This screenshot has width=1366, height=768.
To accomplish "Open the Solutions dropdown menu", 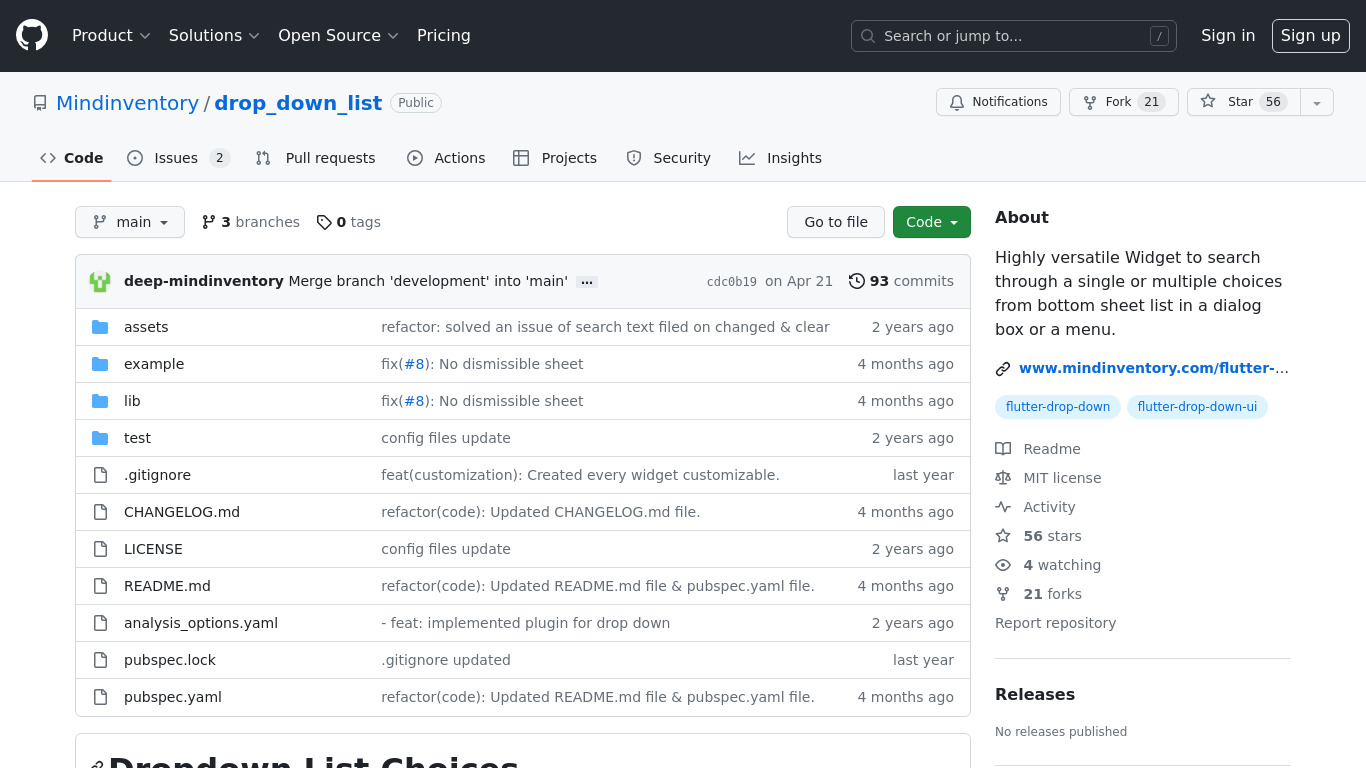I will 214,35.
